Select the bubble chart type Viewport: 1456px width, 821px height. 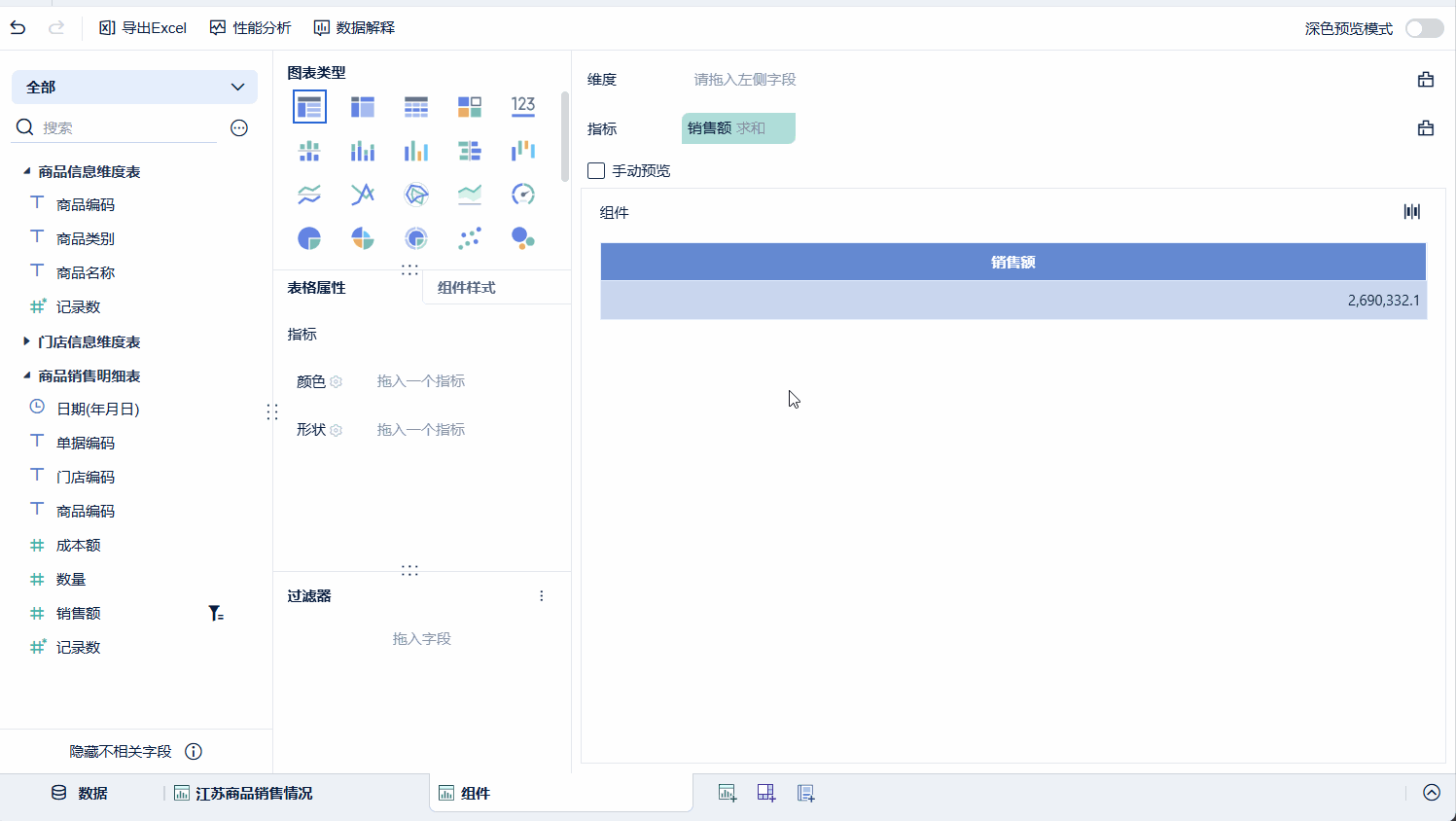tap(523, 238)
